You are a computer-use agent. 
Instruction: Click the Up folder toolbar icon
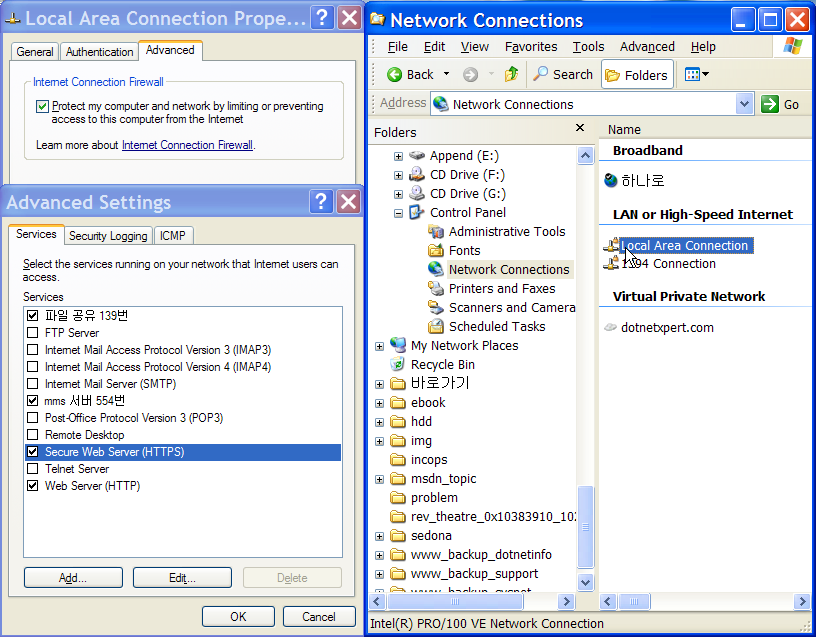click(512, 75)
